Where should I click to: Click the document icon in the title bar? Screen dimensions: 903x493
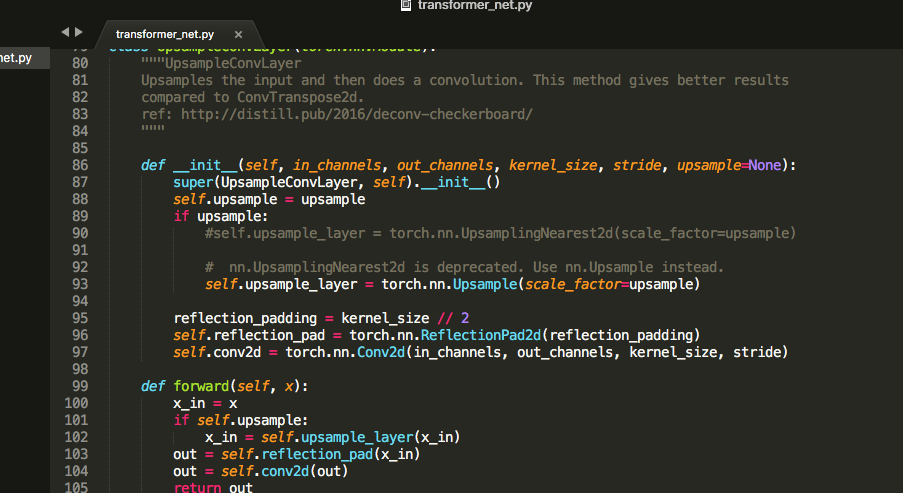(x=405, y=6)
